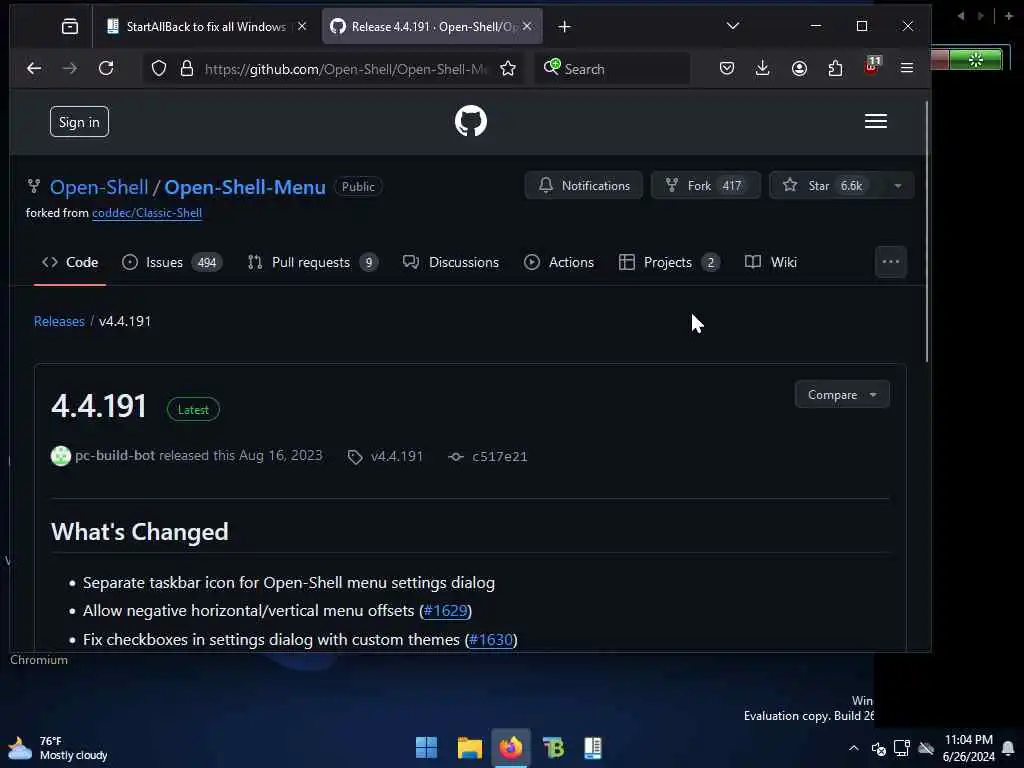Click Firefox icon in taskbar
The height and width of the screenshot is (768, 1024).
511,748
